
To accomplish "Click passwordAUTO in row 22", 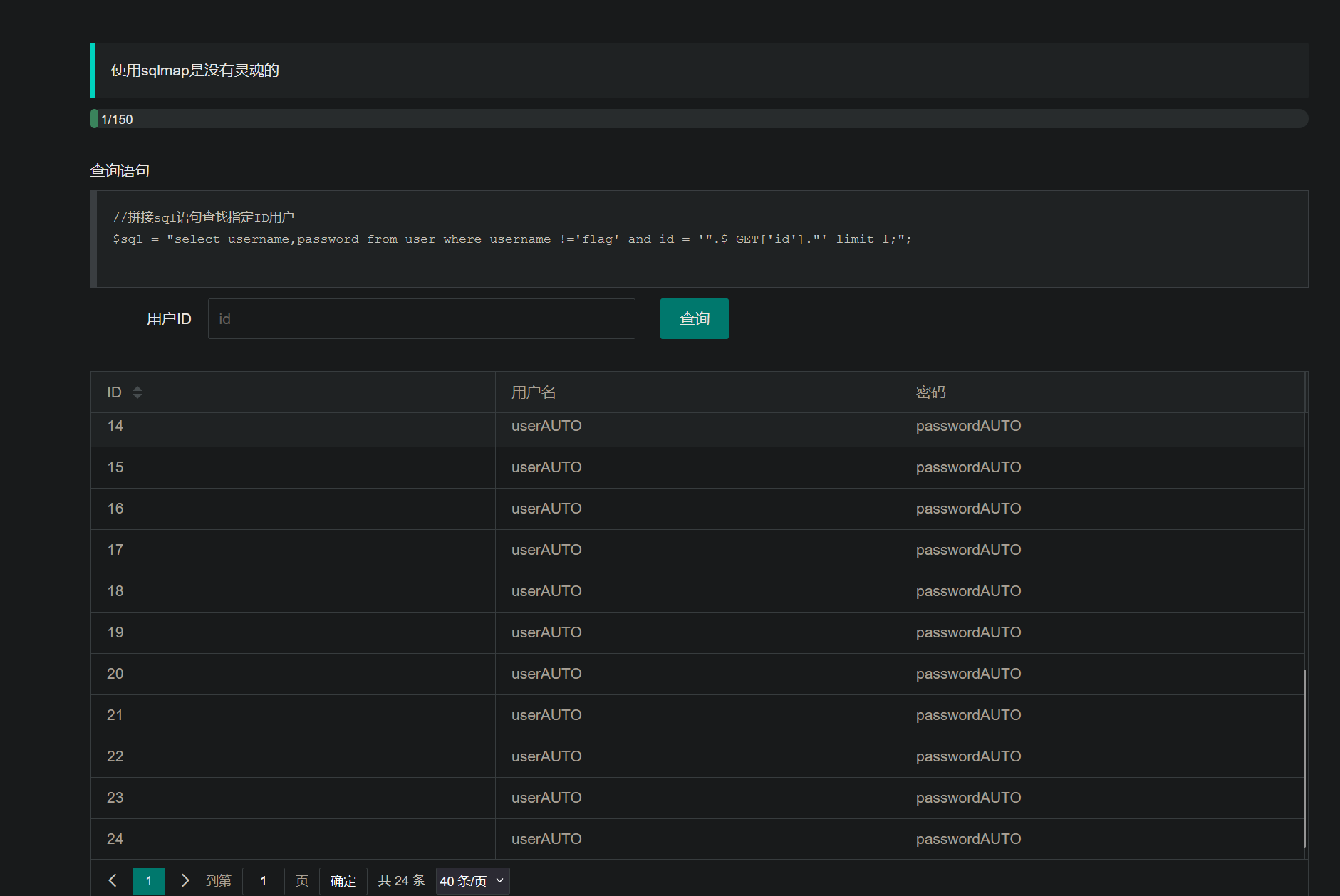I will [968, 756].
